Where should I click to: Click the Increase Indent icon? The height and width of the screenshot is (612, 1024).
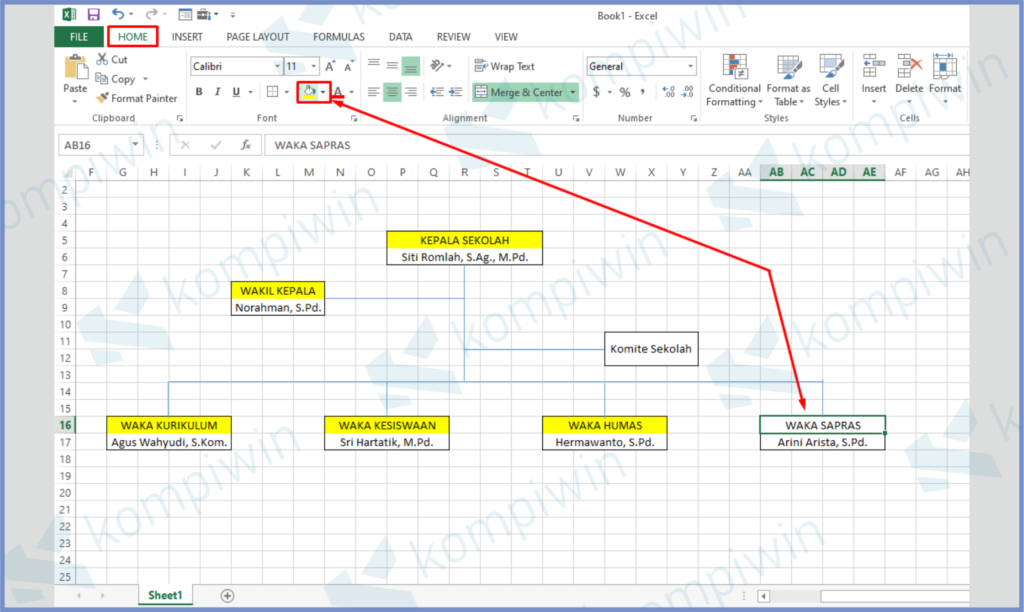pyautogui.click(x=458, y=92)
